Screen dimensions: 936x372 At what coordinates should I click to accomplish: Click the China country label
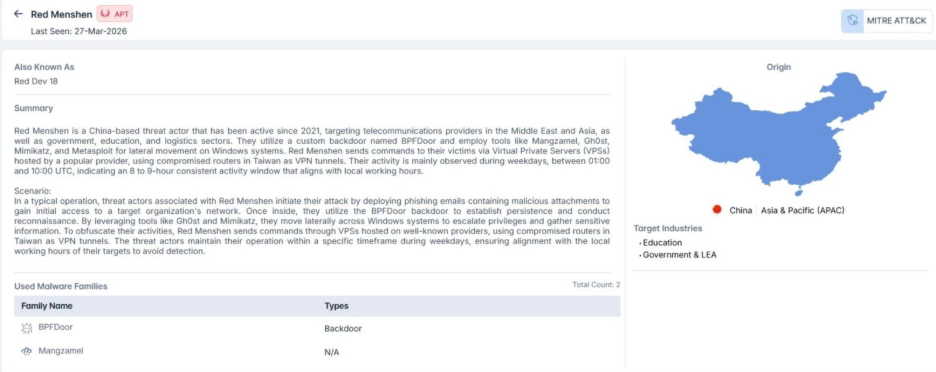(740, 210)
